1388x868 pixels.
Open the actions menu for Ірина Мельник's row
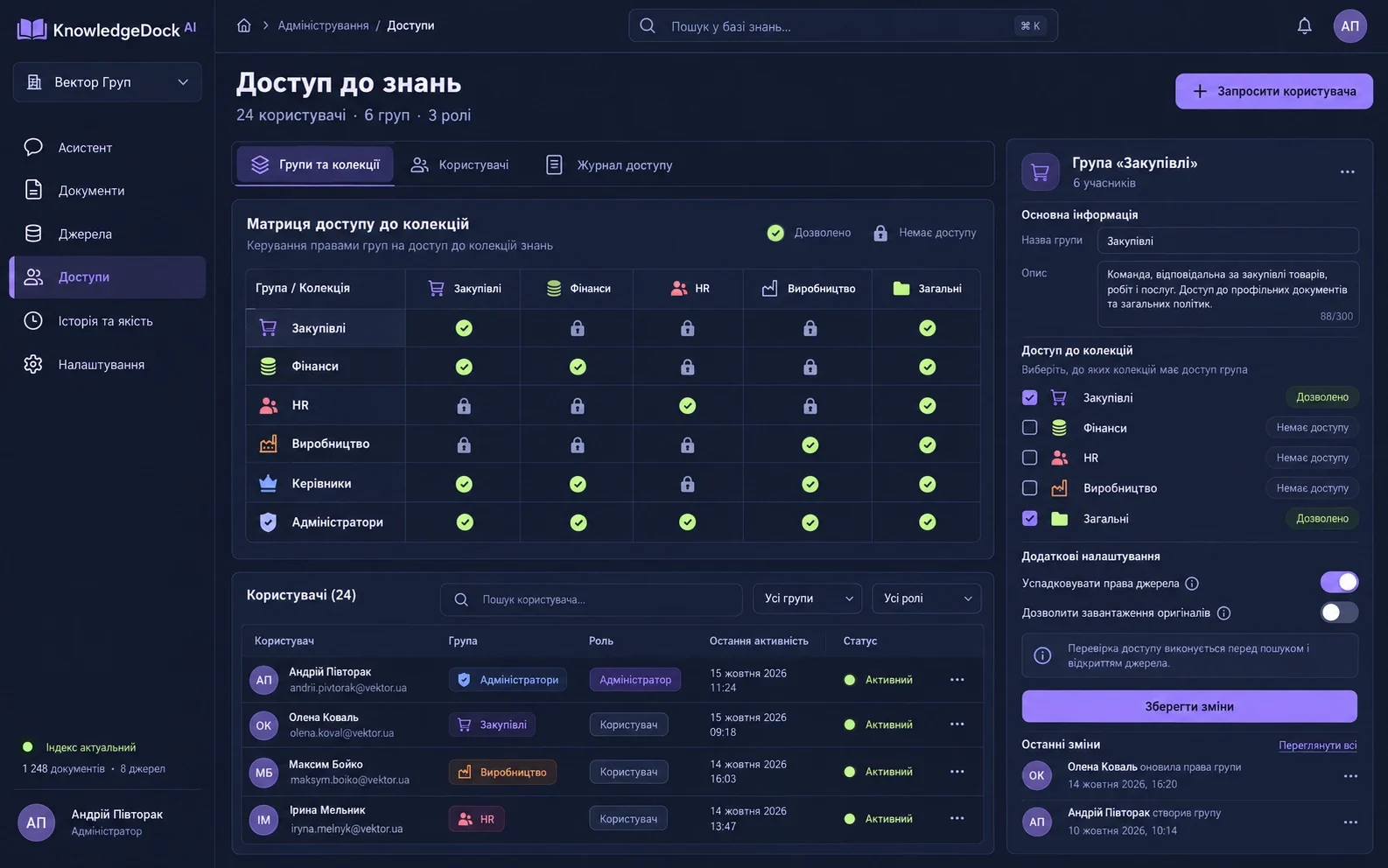(957, 818)
